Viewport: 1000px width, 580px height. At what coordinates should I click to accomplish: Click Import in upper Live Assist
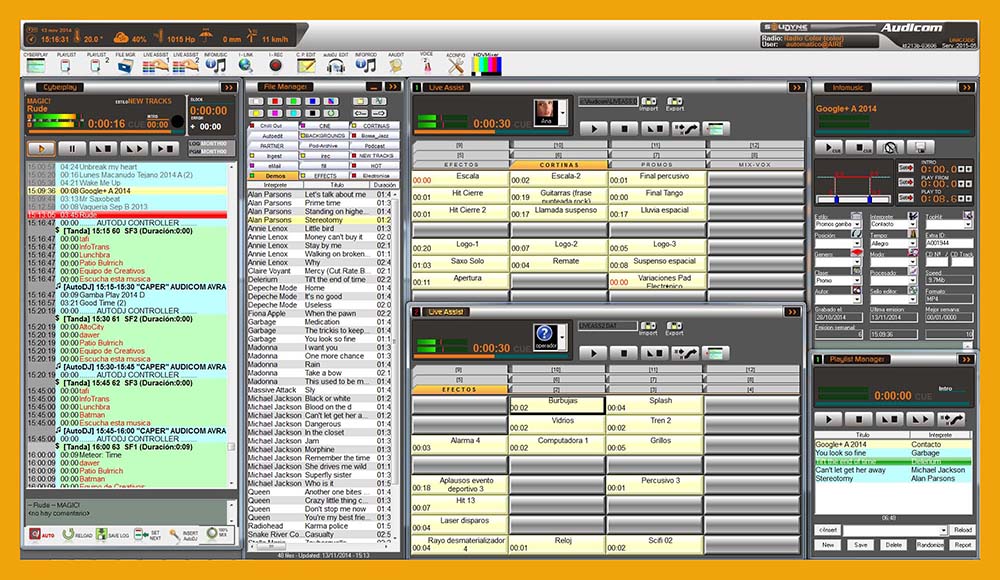click(649, 104)
